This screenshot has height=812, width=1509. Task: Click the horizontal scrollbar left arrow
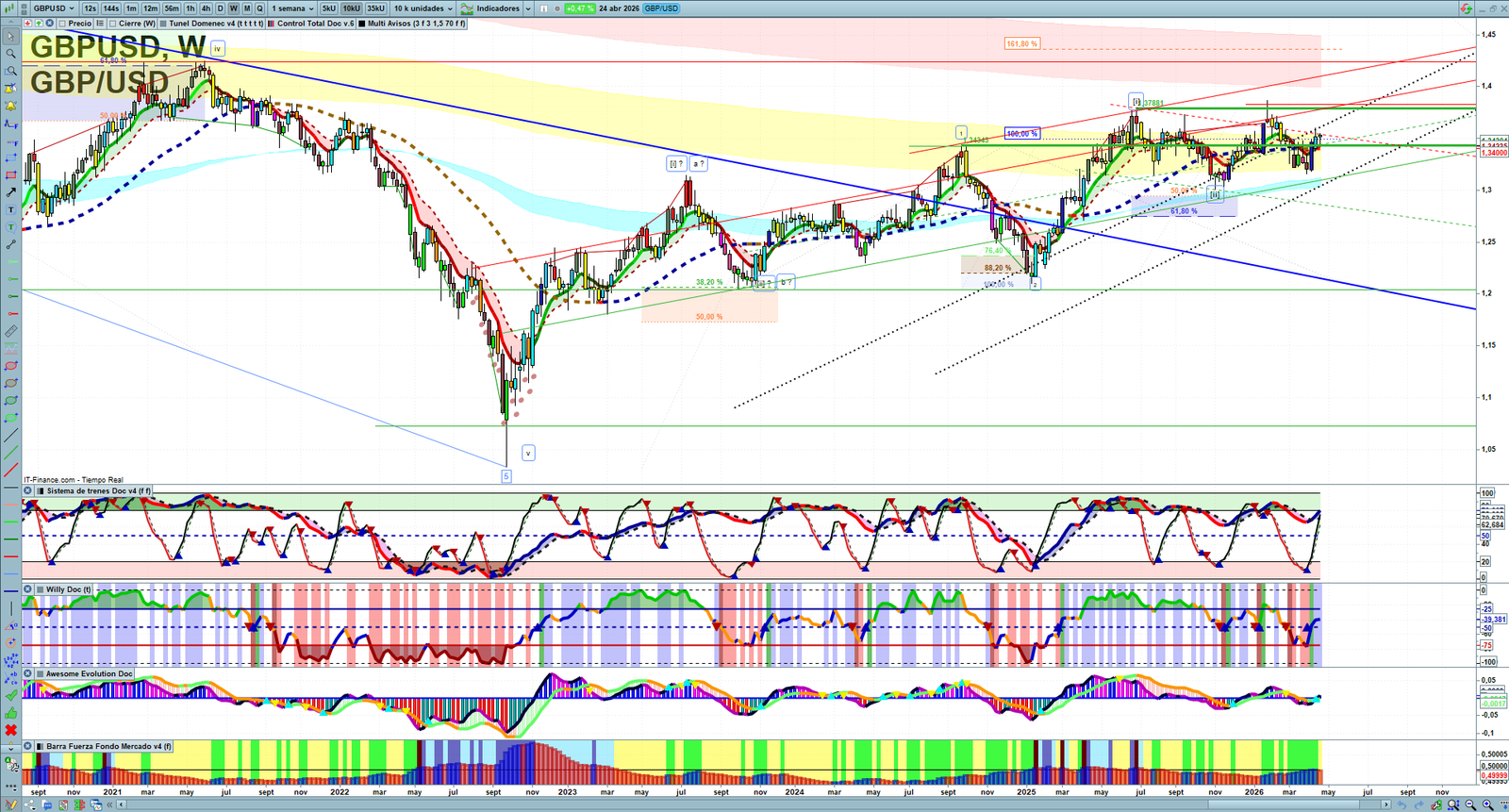coord(120,804)
